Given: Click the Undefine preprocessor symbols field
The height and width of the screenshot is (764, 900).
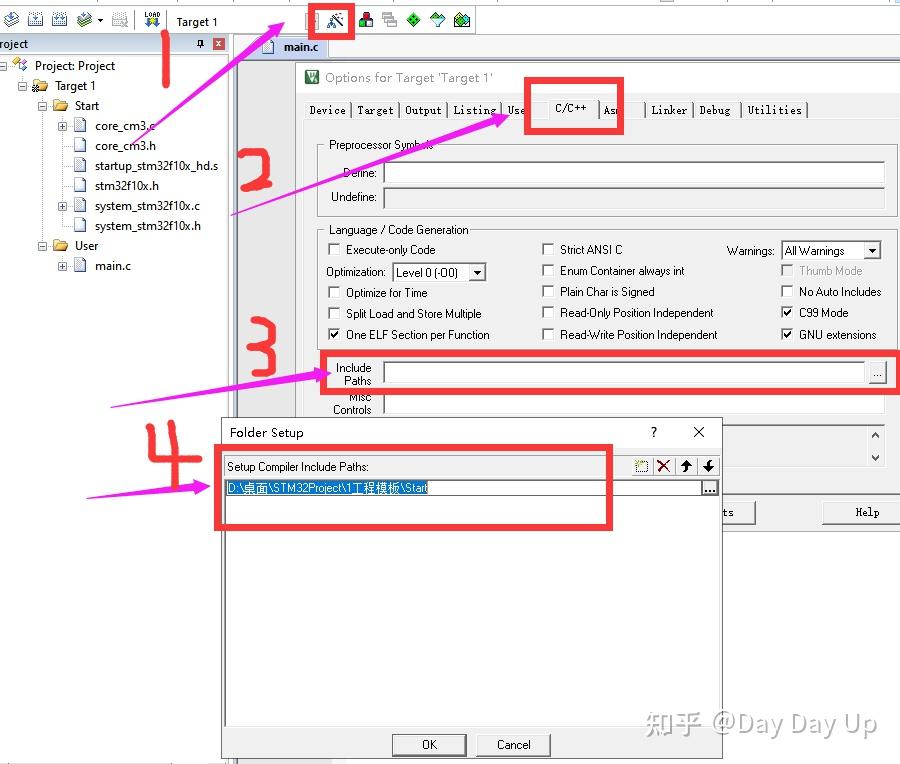Looking at the screenshot, I should tap(634, 197).
